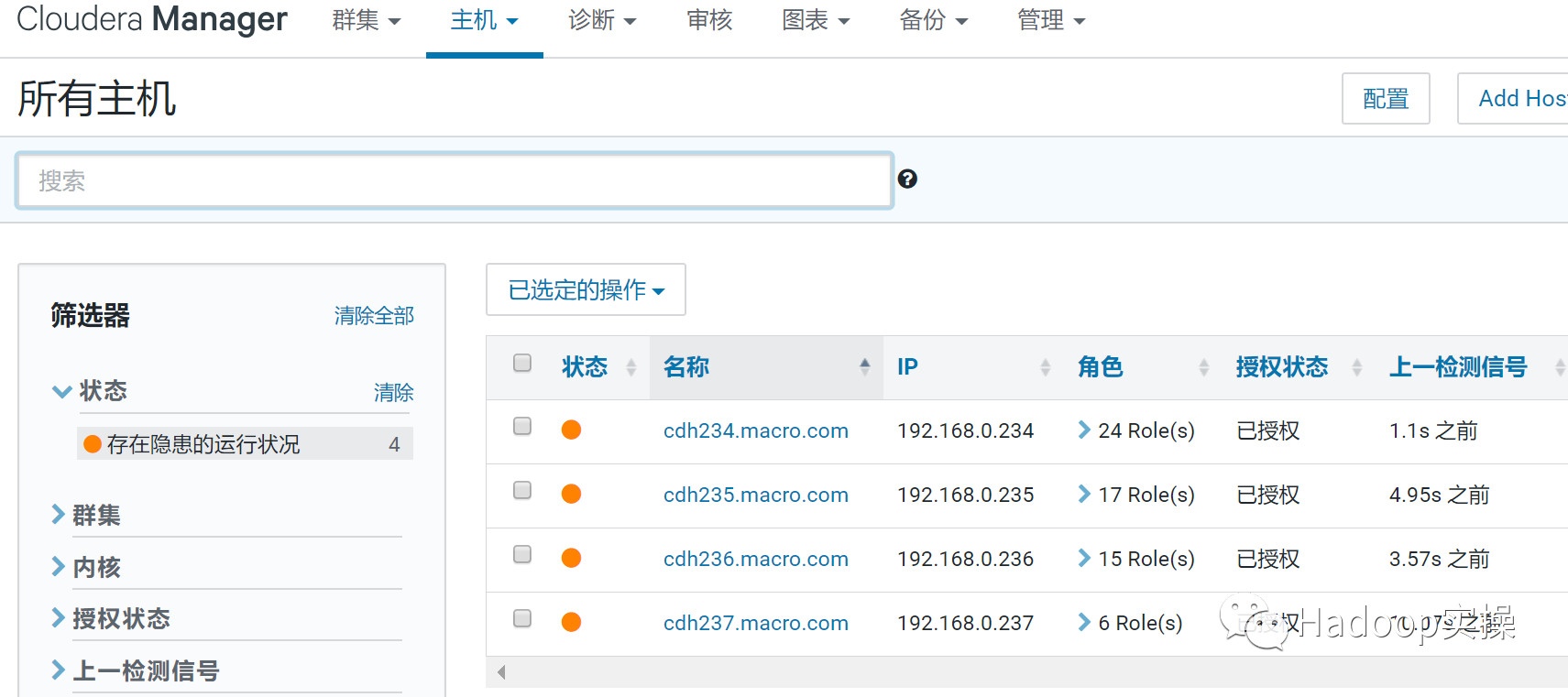This screenshot has width=1568, height=697.
Task: Click the IP cell 192.168.0.234
Action: [966, 430]
